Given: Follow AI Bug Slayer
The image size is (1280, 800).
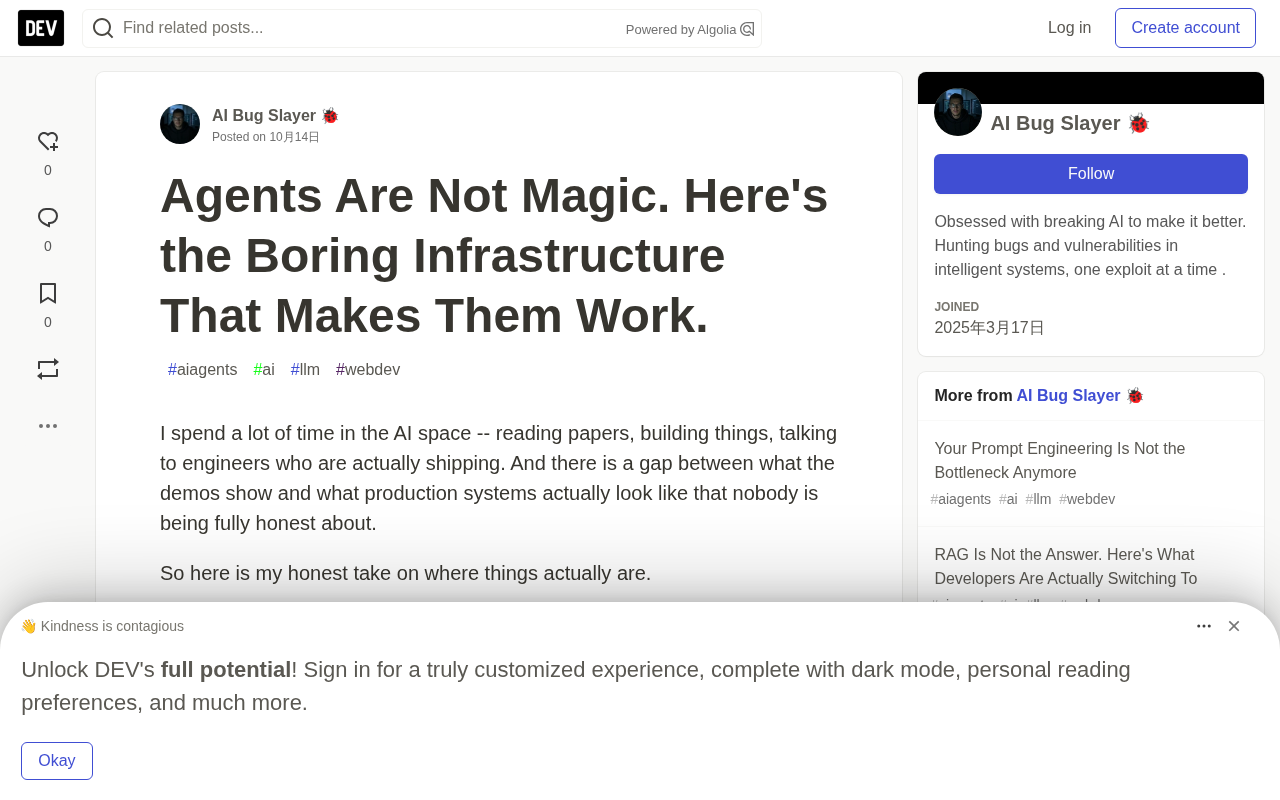Looking at the screenshot, I should tap(1091, 174).
